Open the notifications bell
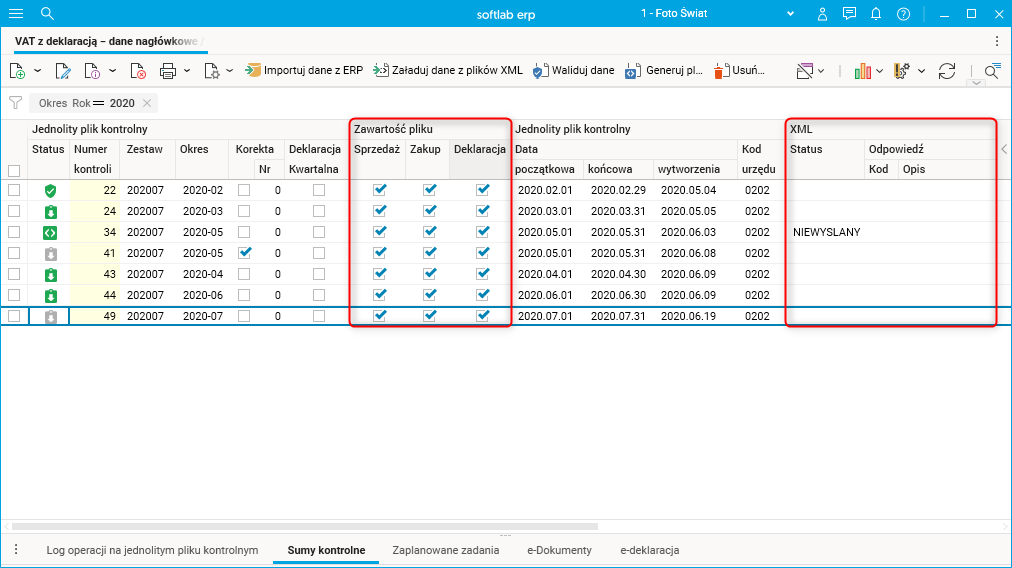 pos(876,14)
